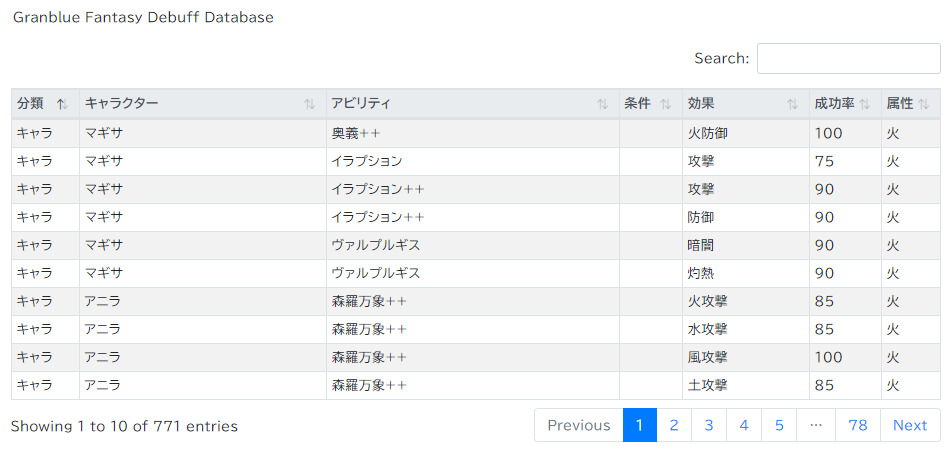Image resolution: width=947 pixels, height=450 pixels.
Task: Open pagination page 2
Action: tap(674, 425)
